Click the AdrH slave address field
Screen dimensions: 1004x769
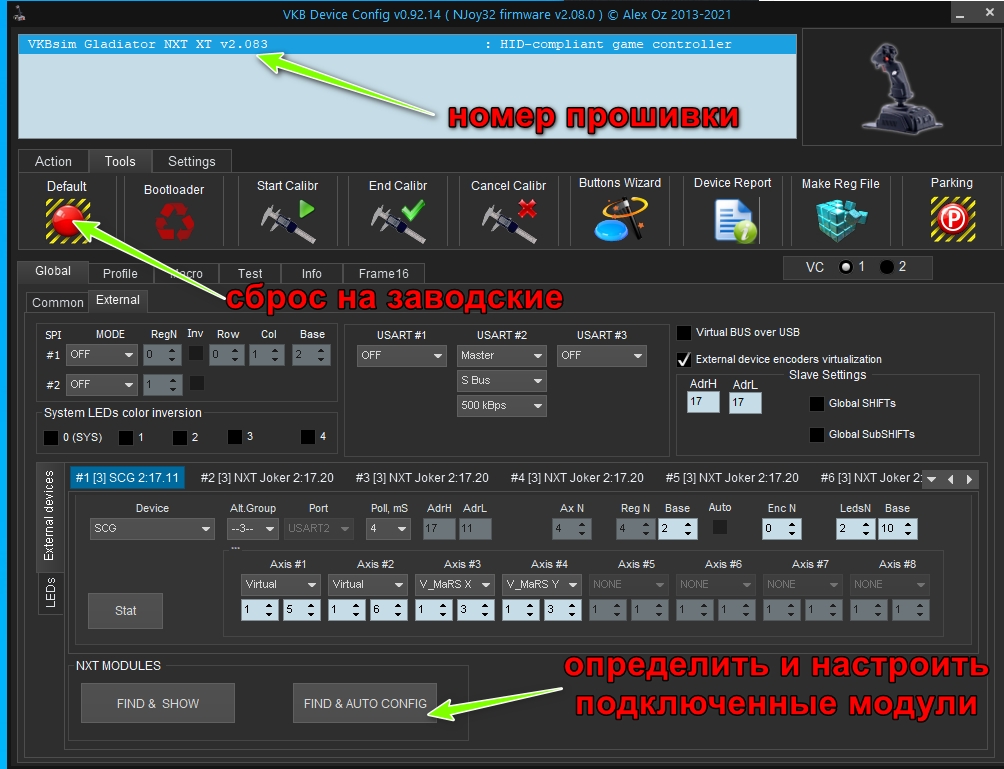pyautogui.click(x=703, y=402)
